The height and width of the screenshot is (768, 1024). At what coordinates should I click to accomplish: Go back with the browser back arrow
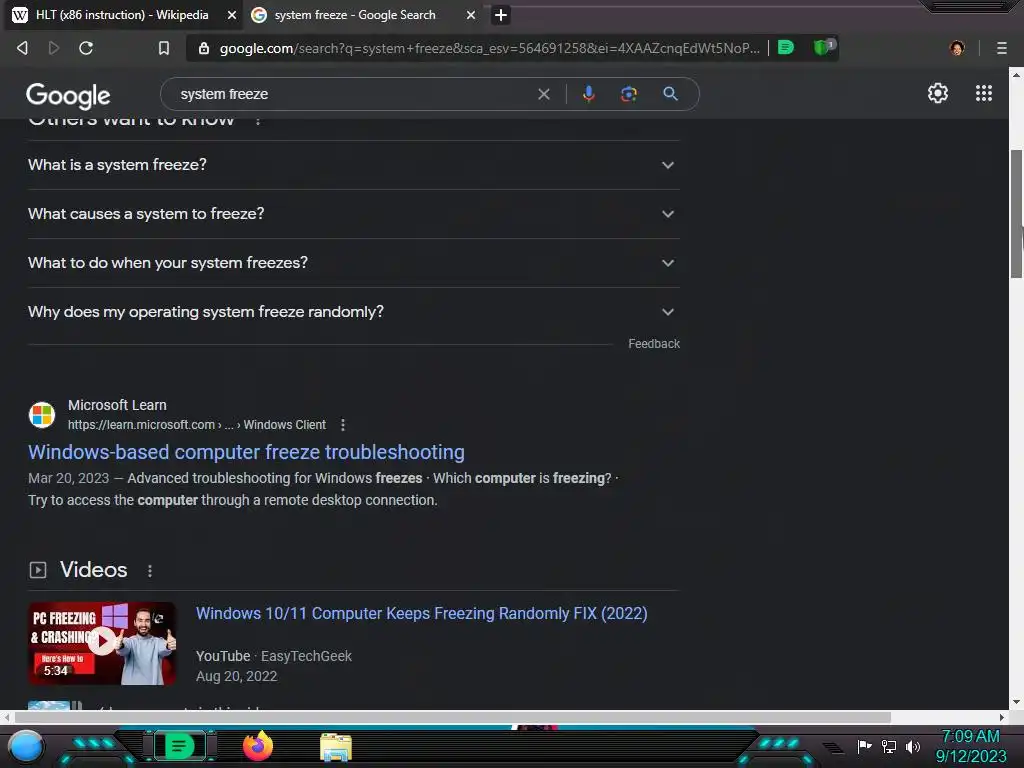point(22,48)
